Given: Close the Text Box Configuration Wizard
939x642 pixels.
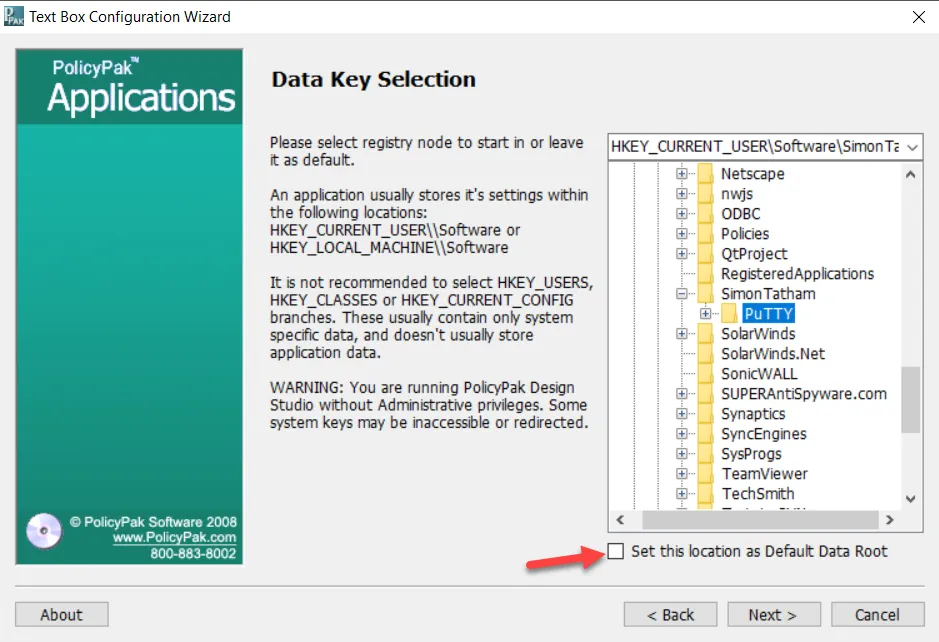Looking at the screenshot, I should [x=919, y=17].
